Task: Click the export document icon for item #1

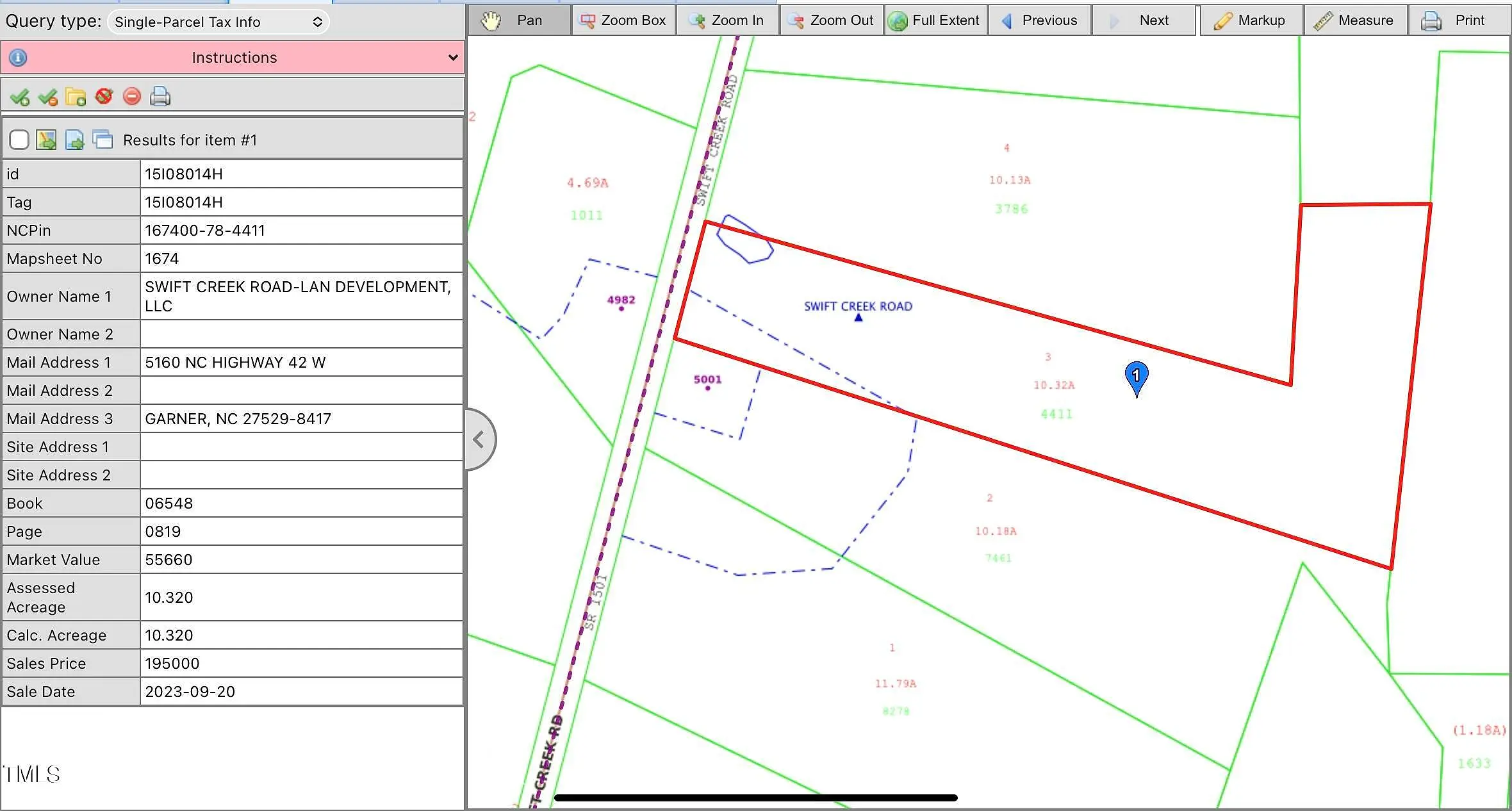Action: (x=74, y=140)
